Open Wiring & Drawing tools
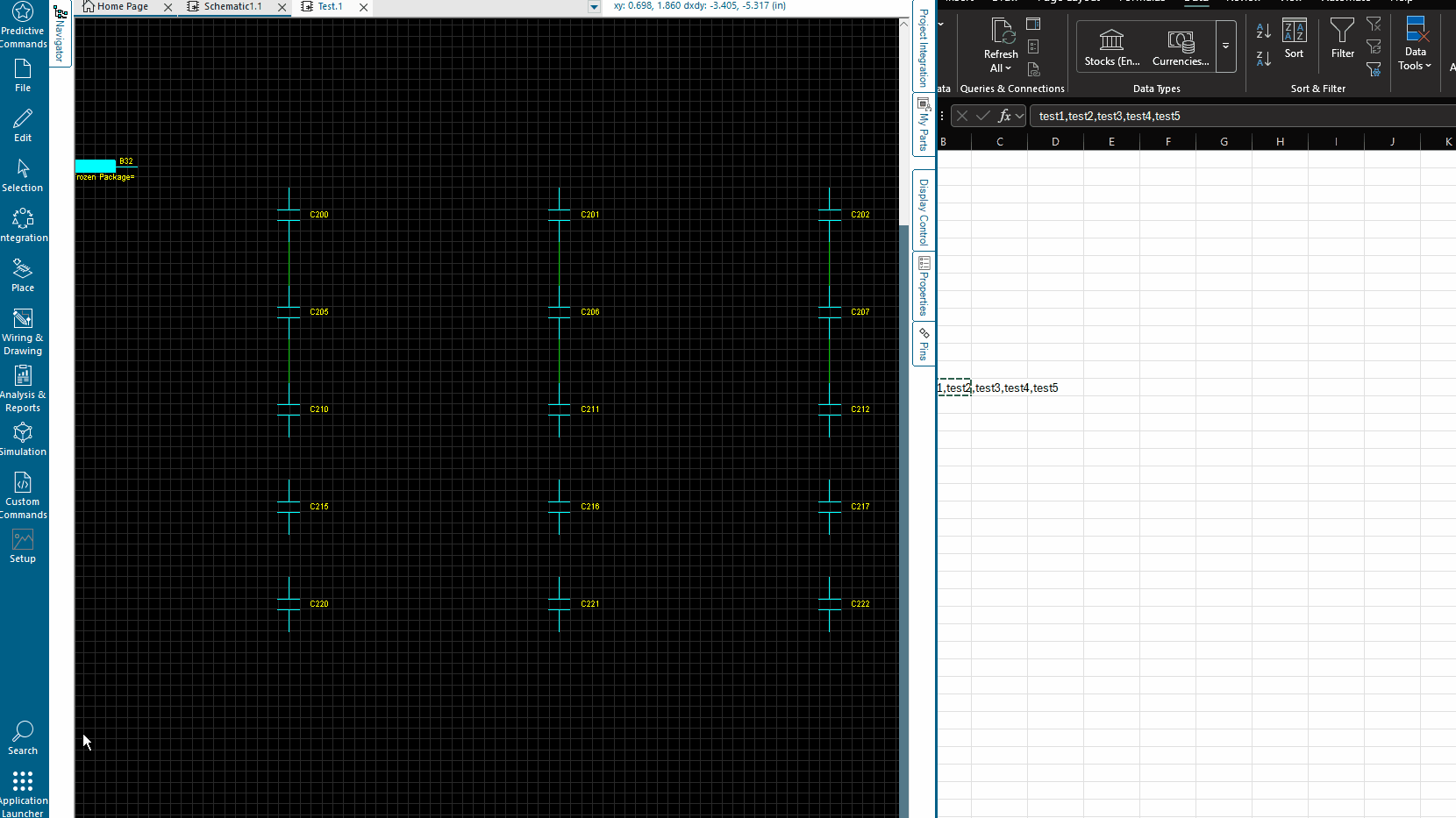This screenshot has width=1456, height=818. tap(23, 331)
